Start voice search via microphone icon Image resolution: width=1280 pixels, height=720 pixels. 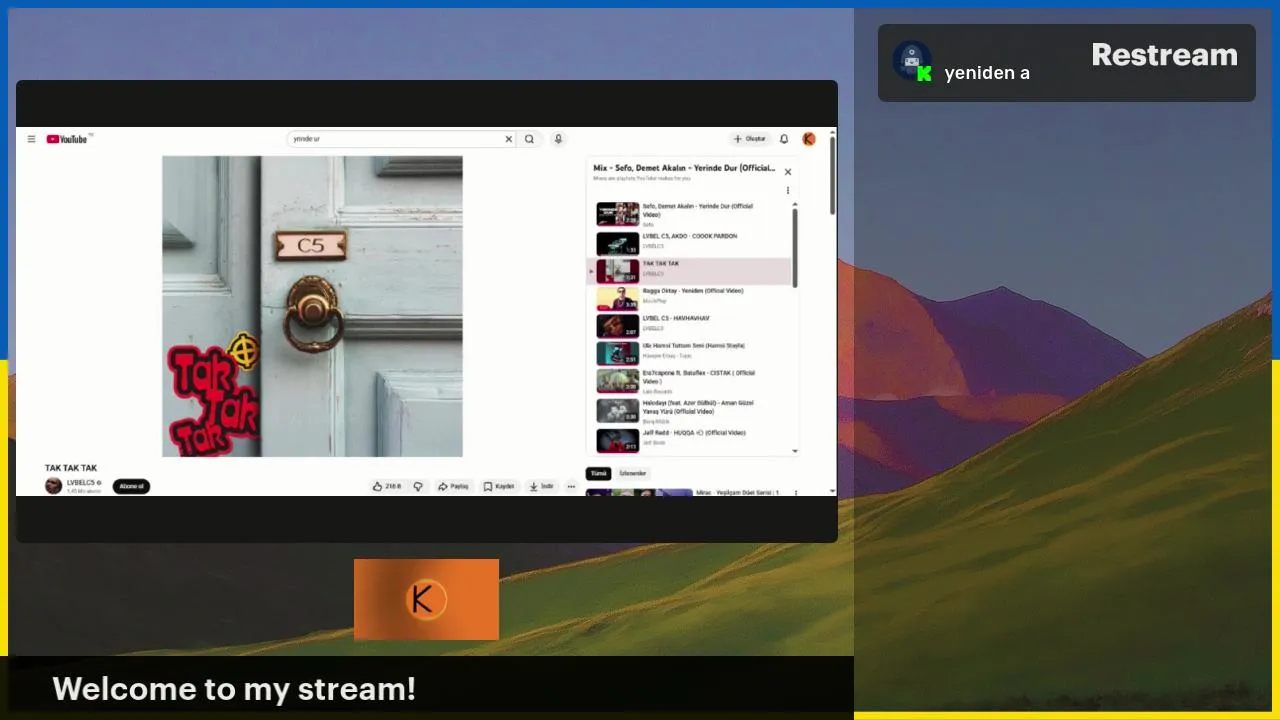tap(558, 139)
